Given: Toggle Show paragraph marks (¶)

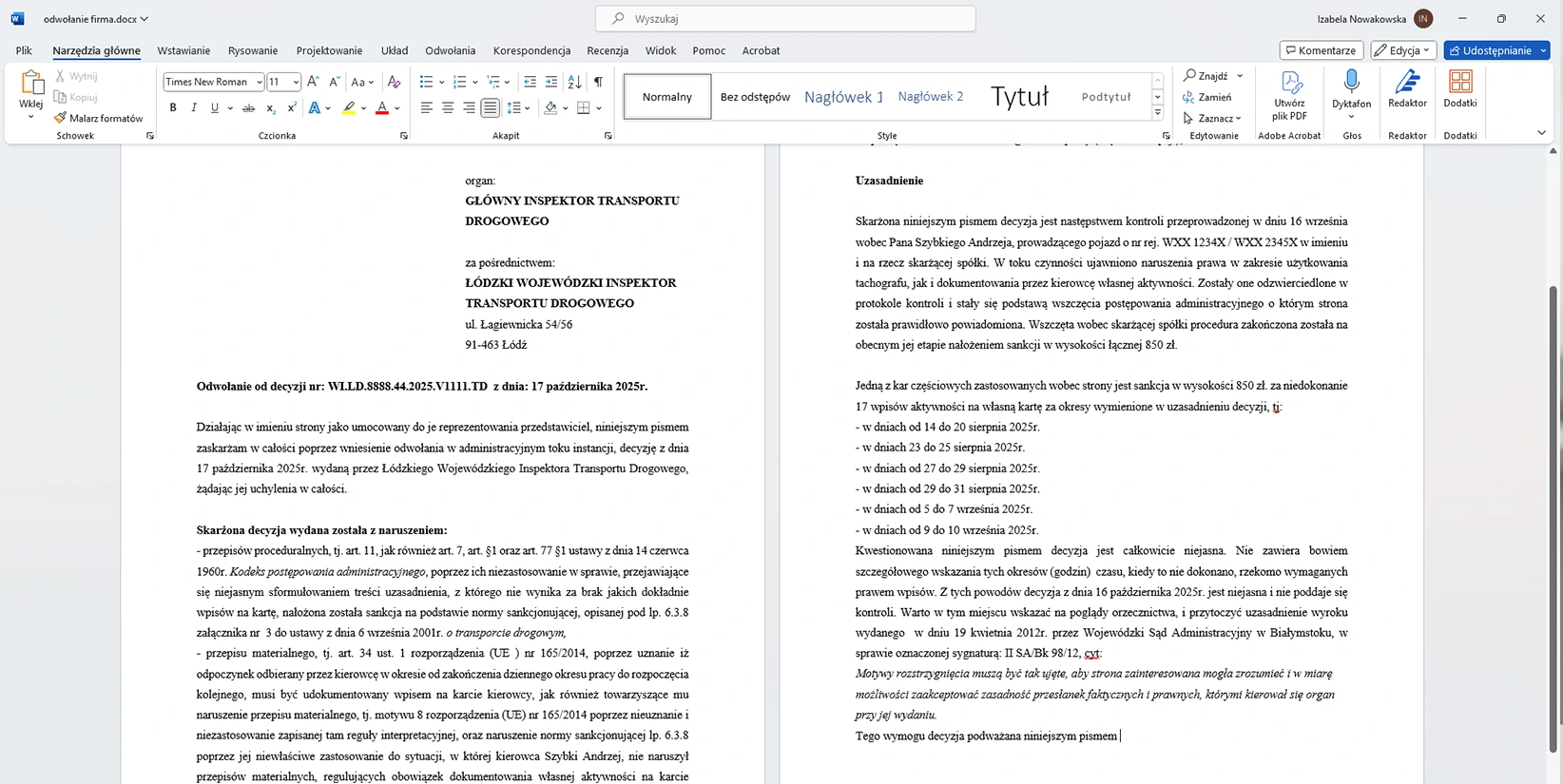Looking at the screenshot, I should (x=598, y=82).
